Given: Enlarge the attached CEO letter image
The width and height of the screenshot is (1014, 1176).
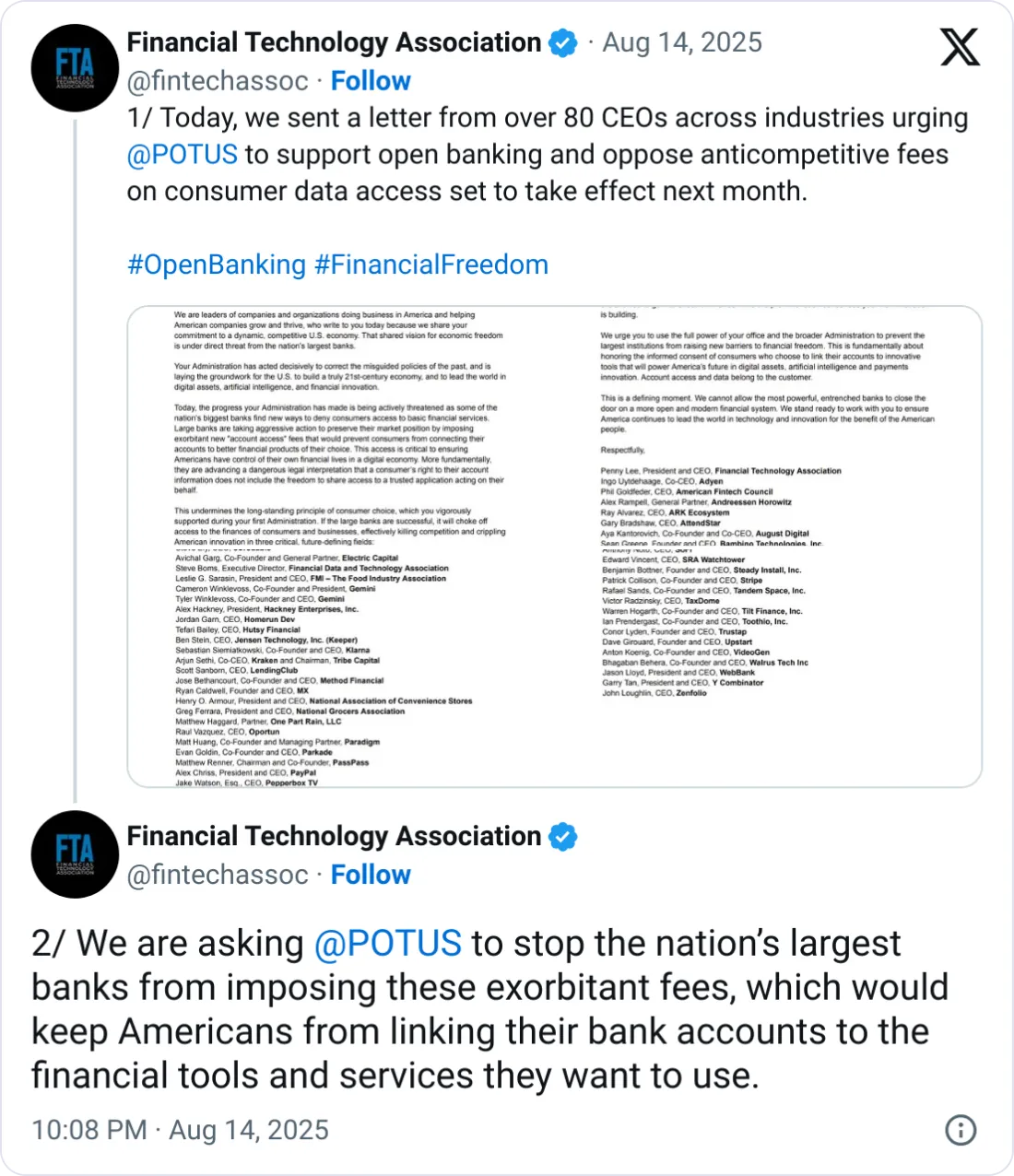Looking at the screenshot, I should tap(554, 547).
